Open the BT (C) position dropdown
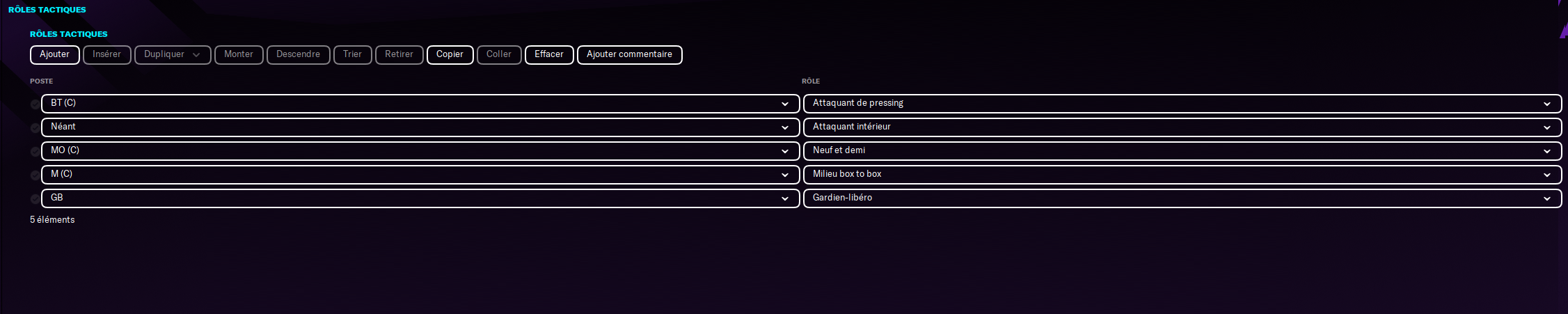Screen dimensions: 1568x314 tap(420, 104)
